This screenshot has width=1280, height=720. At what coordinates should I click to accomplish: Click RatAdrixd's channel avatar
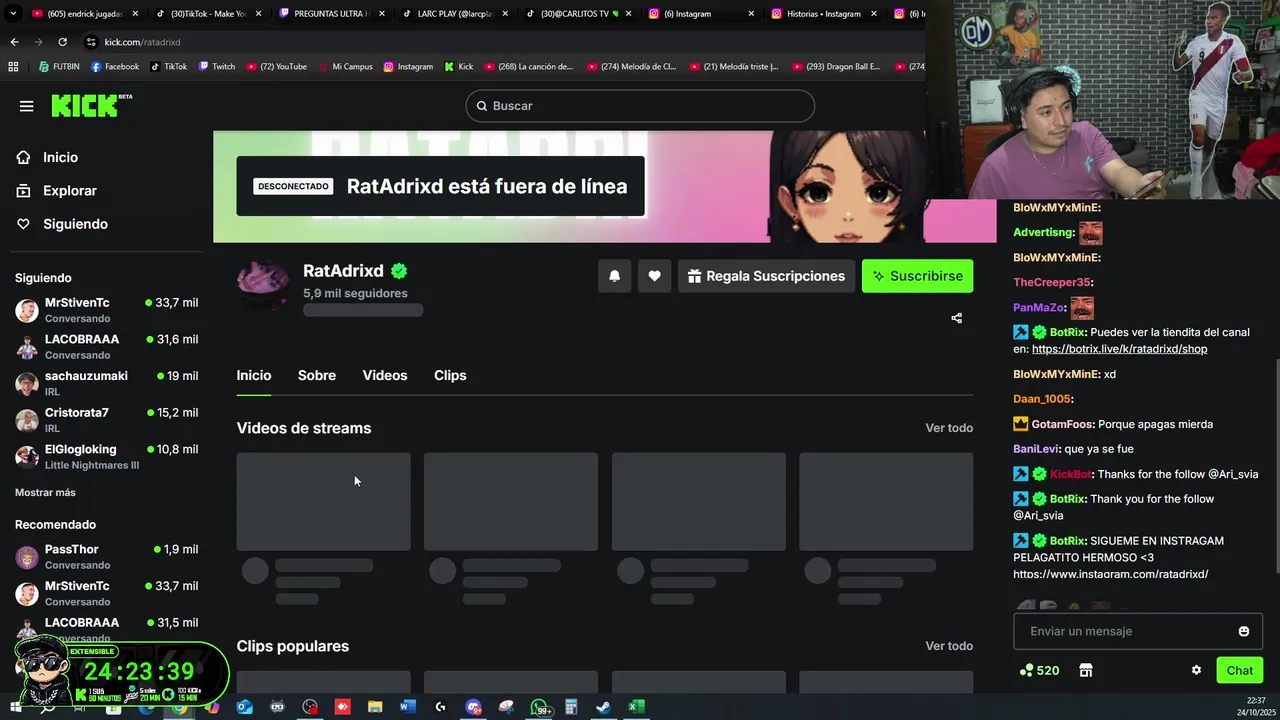click(x=263, y=283)
